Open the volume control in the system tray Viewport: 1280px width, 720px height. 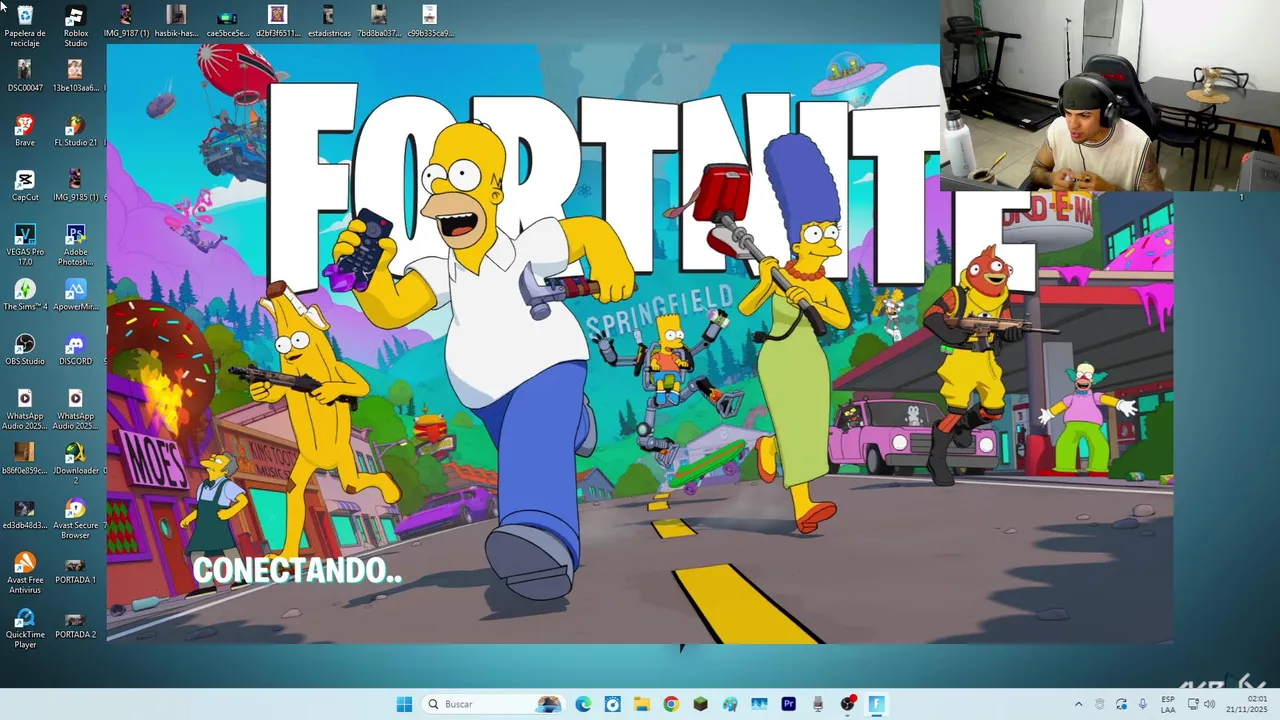(1208, 704)
